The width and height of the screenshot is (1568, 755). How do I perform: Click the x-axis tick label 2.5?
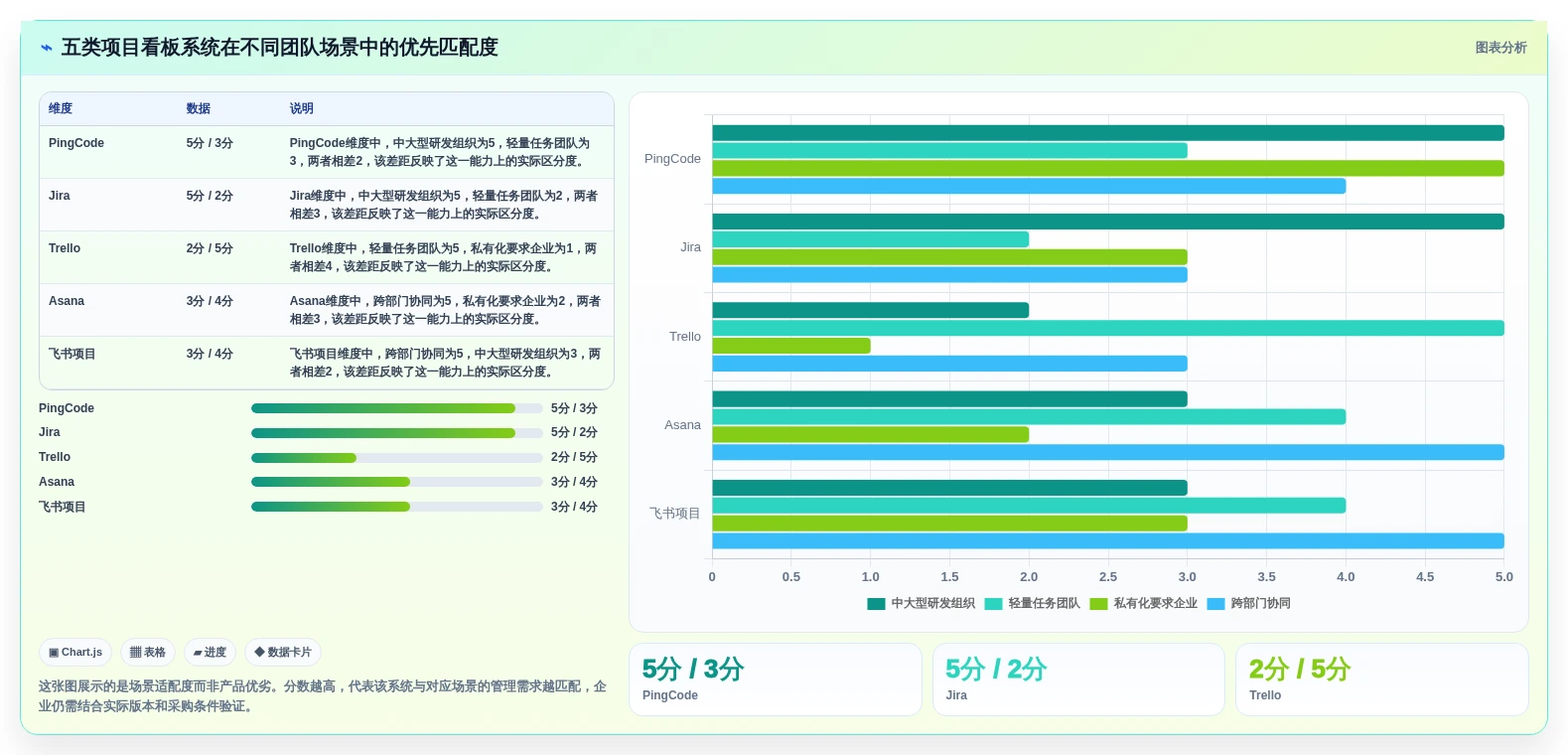click(1108, 577)
